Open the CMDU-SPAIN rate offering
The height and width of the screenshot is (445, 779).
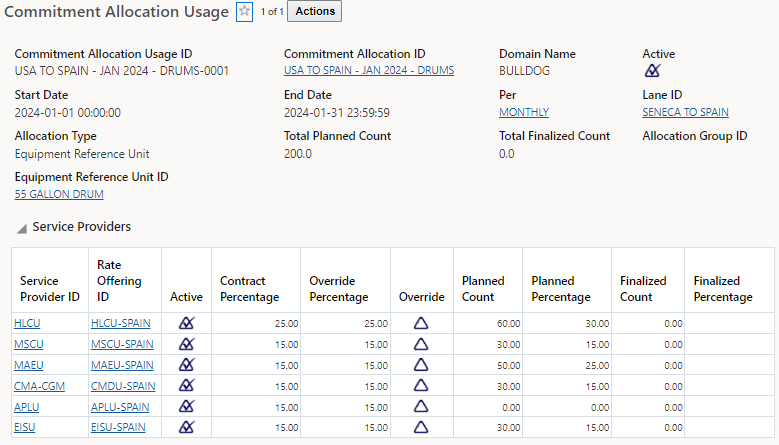pos(123,386)
